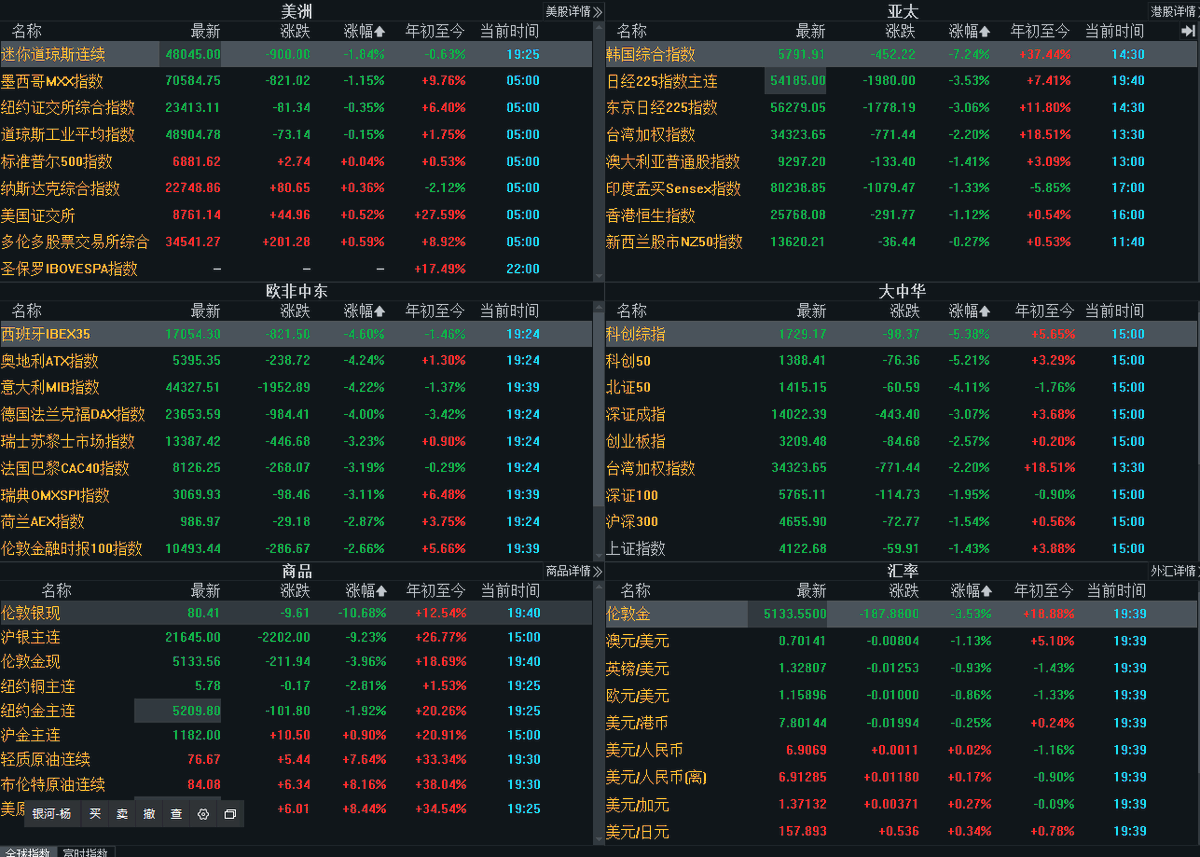Select 北证50 row
The width and height of the screenshot is (1200, 857).
[x=901, y=387]
